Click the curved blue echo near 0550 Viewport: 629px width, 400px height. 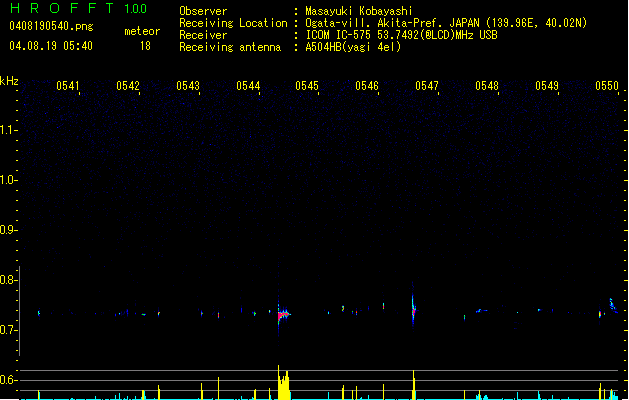tap(613, 305)
